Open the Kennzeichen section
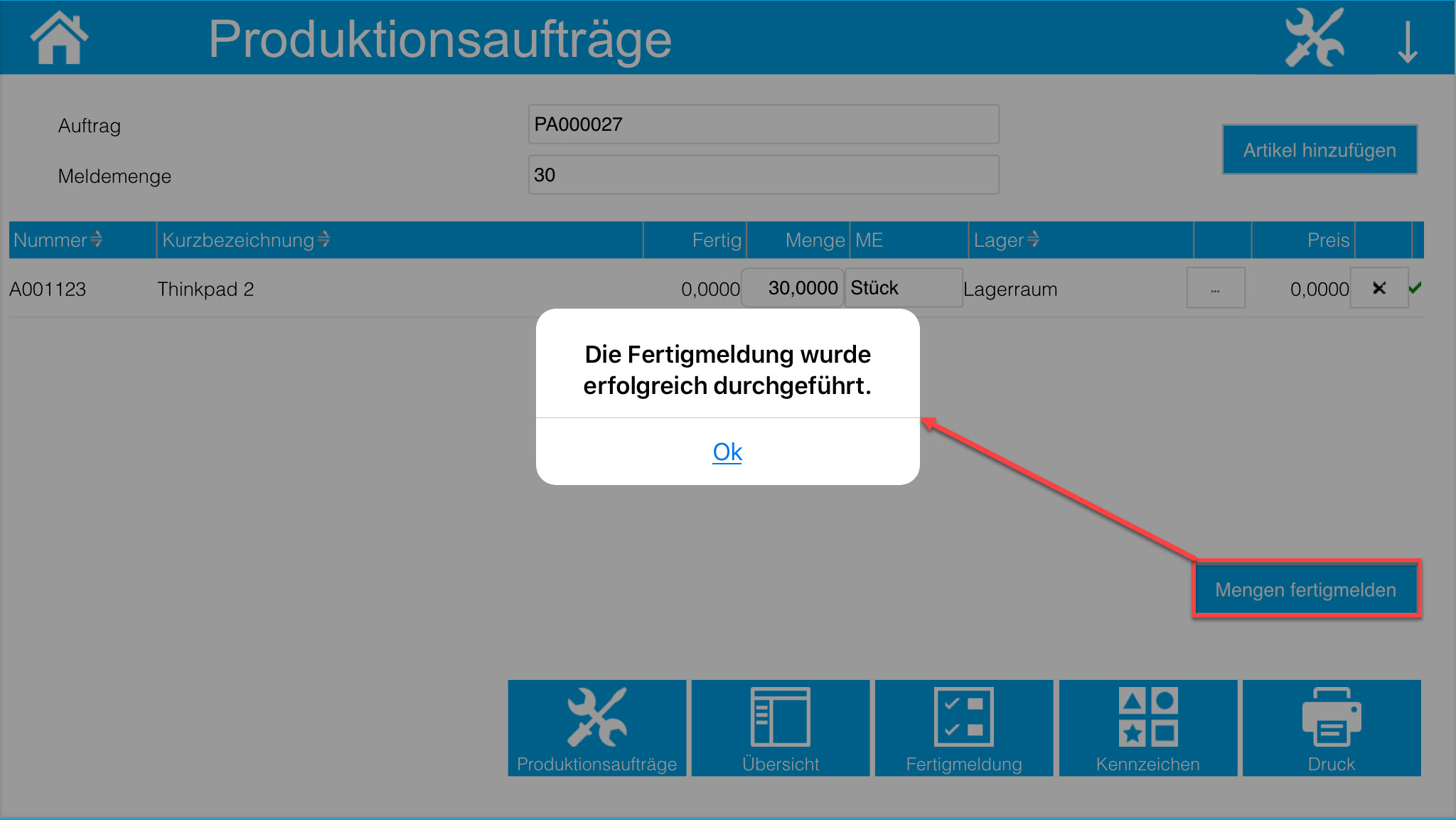Viewport: 1456px width, 820px height. pos(1147,728)
